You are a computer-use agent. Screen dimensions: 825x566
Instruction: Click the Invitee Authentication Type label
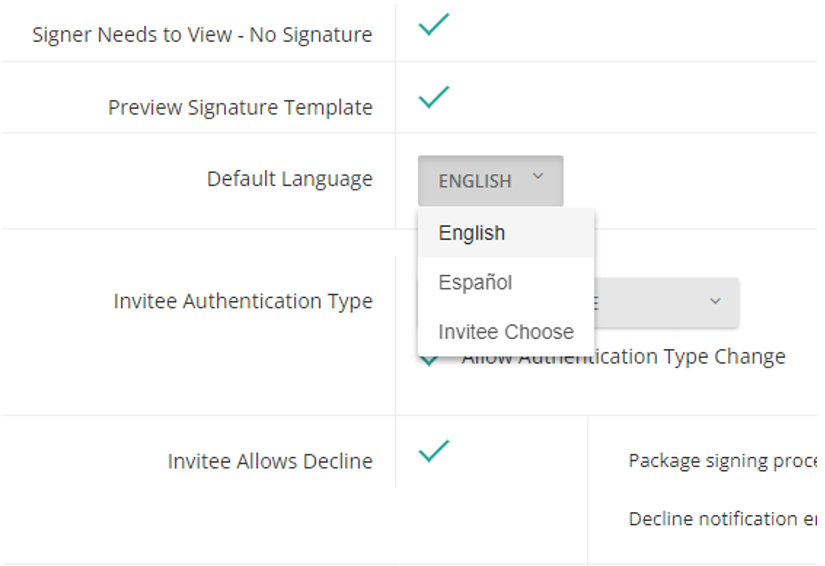[x=243, y=301]
